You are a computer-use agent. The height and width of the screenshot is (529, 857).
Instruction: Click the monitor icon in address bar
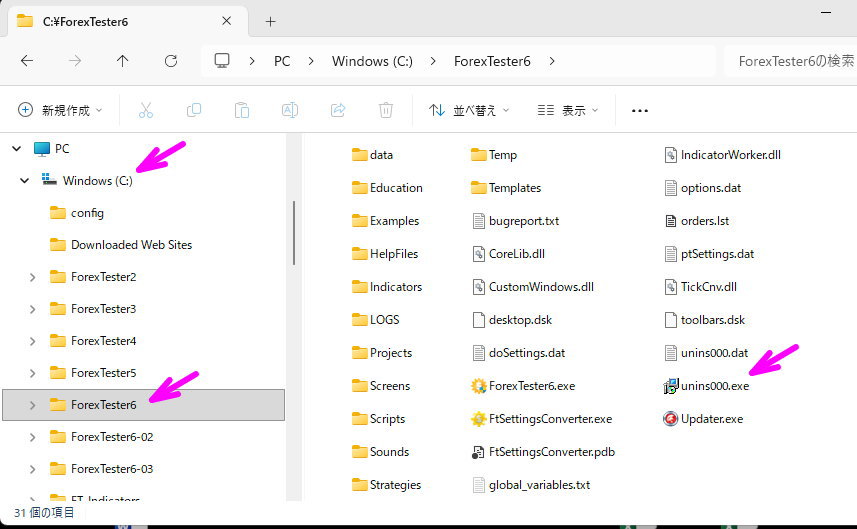[x=221, y=61]
